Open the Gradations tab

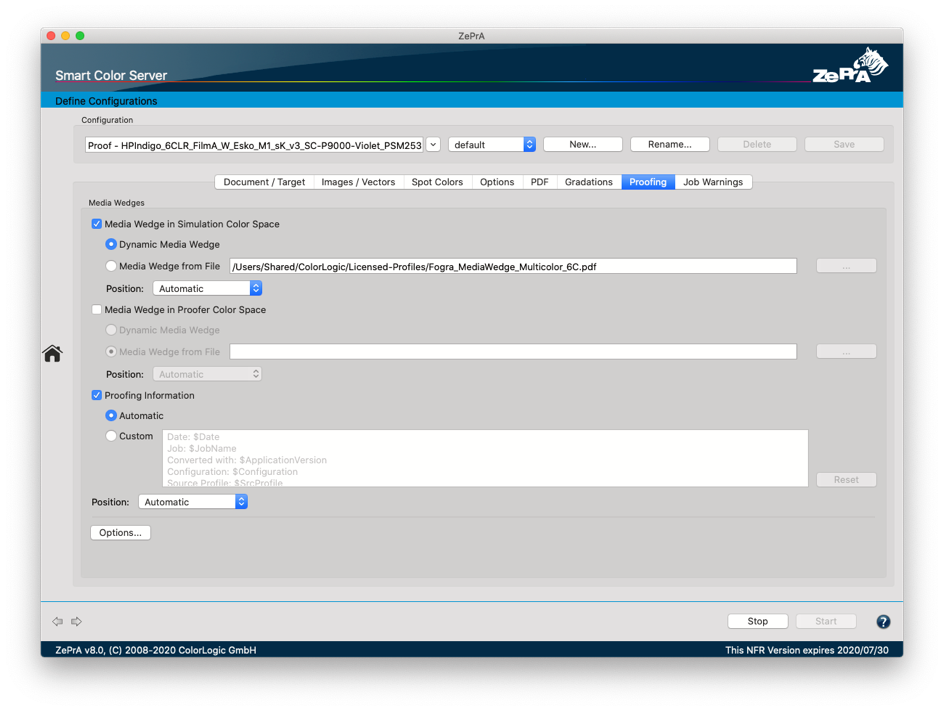pyautogui.click(x=589, y=182)
